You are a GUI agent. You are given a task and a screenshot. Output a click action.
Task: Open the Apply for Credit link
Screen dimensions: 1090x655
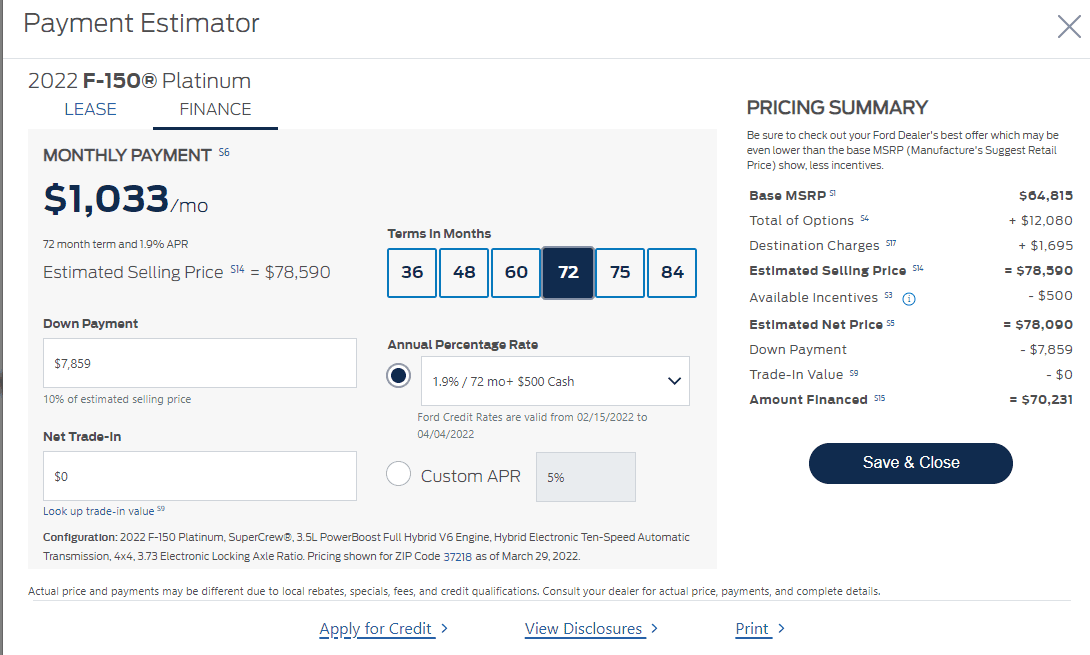pos(376,629)
